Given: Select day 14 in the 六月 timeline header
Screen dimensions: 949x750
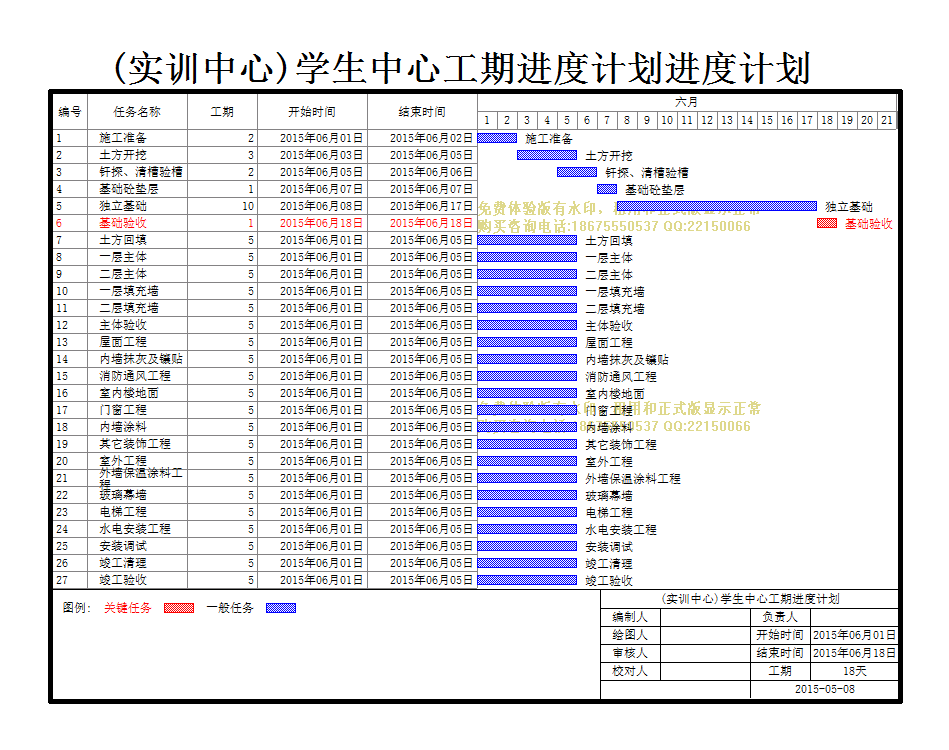Looking at the screenshot, I should pyautogui.click(x=747, y=120).
